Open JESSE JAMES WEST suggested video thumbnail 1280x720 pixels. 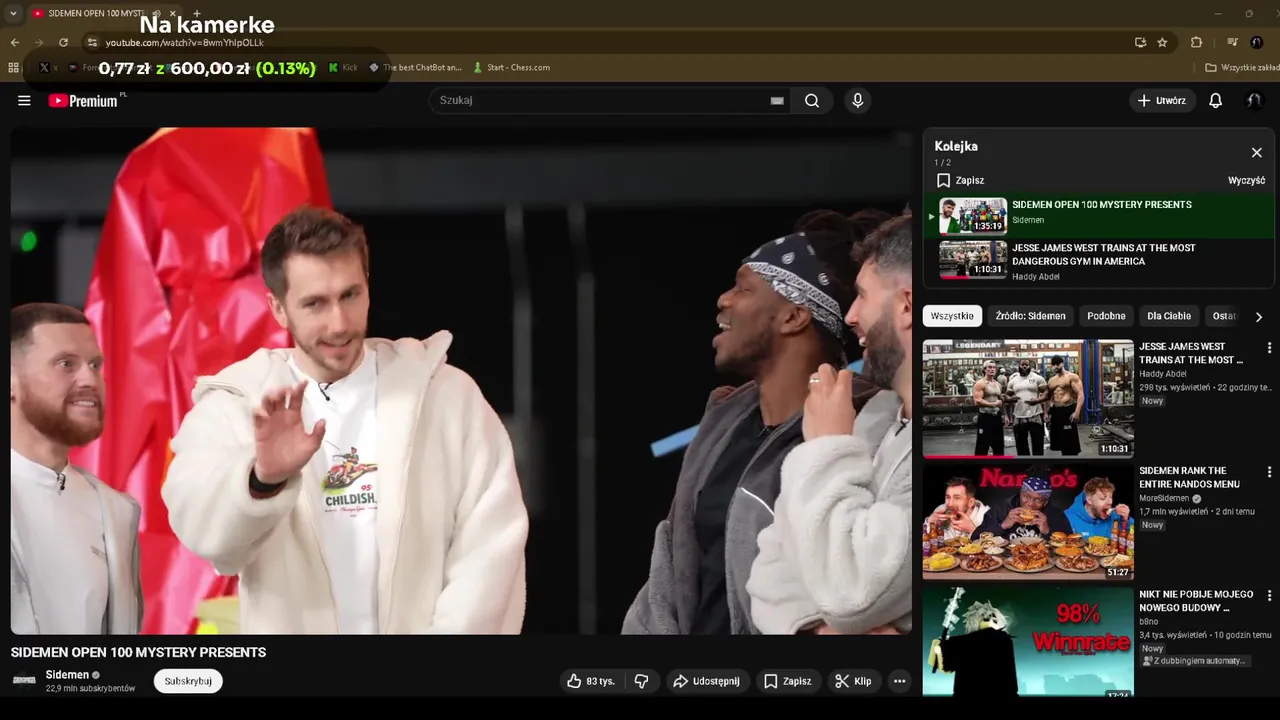(1028, 398)
